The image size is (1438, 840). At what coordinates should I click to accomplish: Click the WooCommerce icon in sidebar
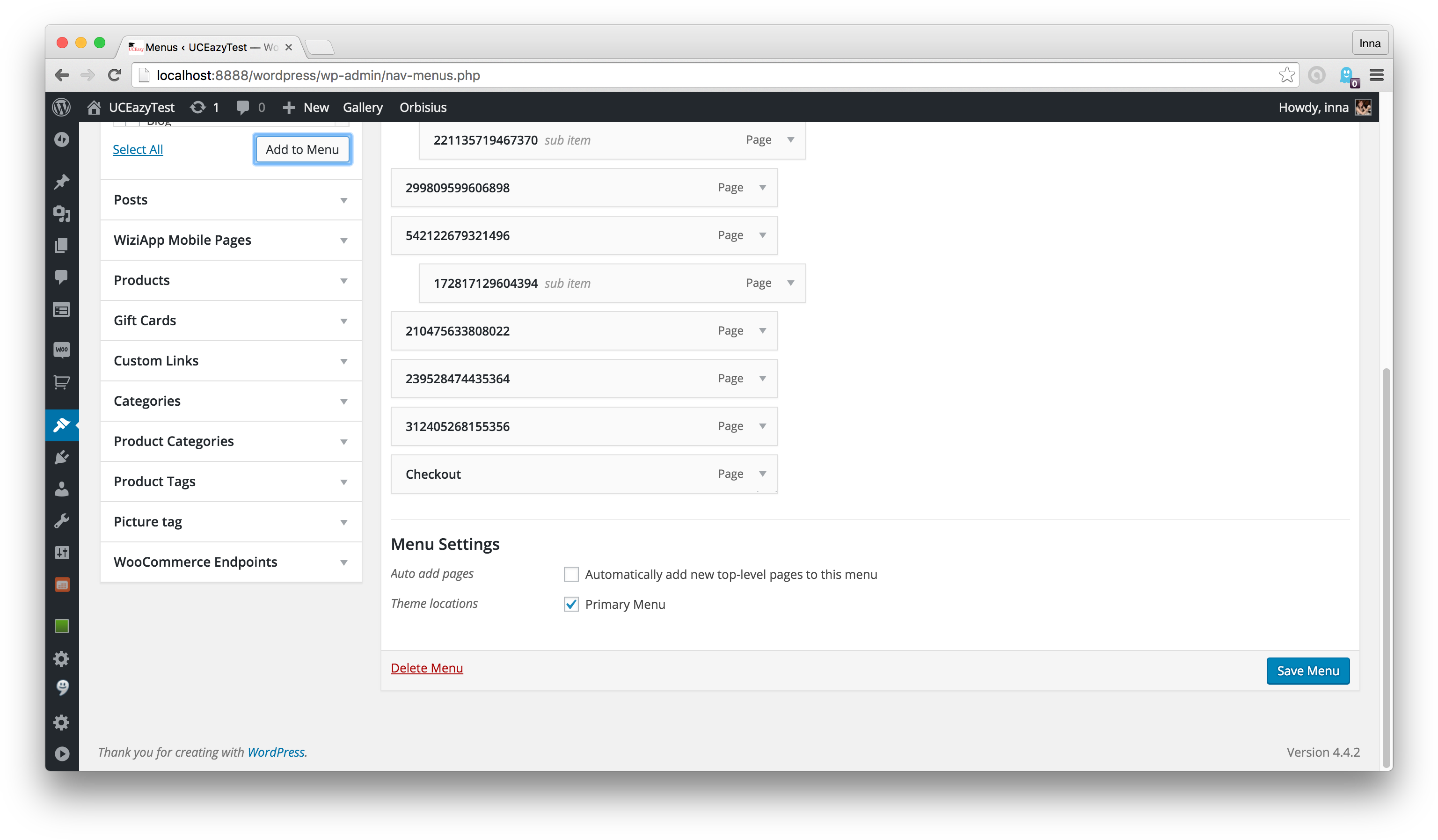[62, 350]
